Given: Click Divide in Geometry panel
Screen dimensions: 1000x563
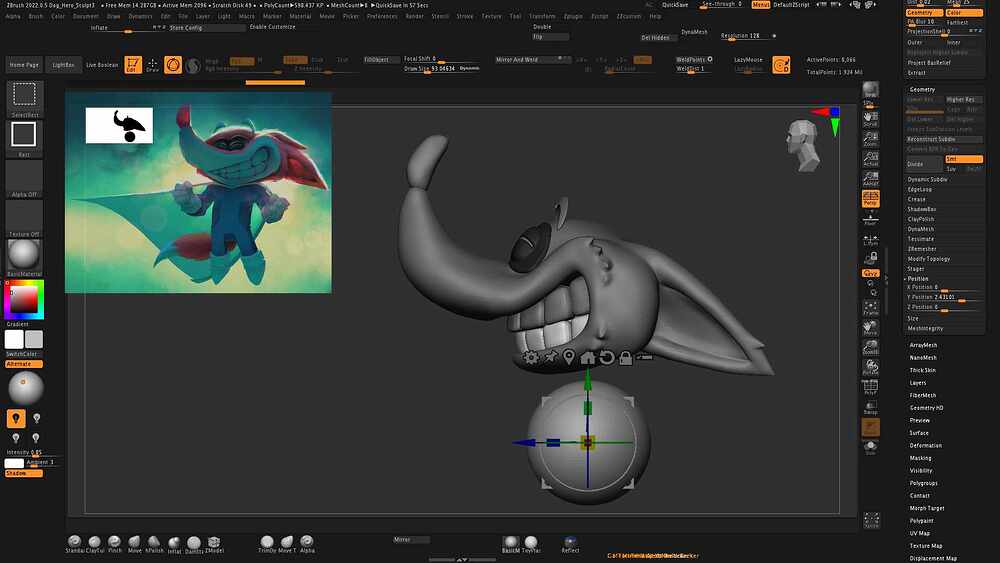Looking at the screenshot, I should tap(924, 164).
